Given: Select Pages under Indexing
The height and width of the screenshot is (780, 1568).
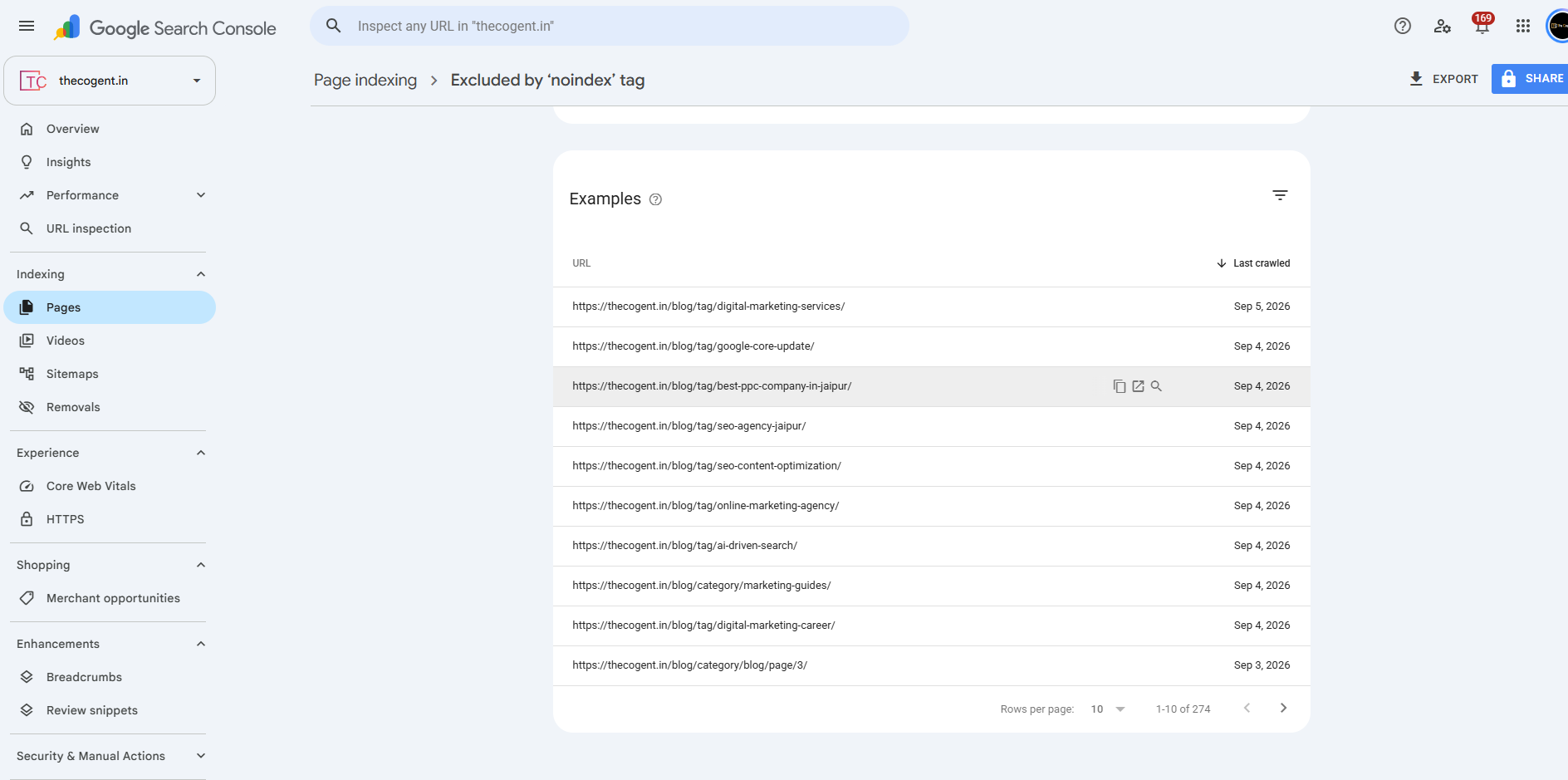Looking at the screenshot, I should click(110, 307).
